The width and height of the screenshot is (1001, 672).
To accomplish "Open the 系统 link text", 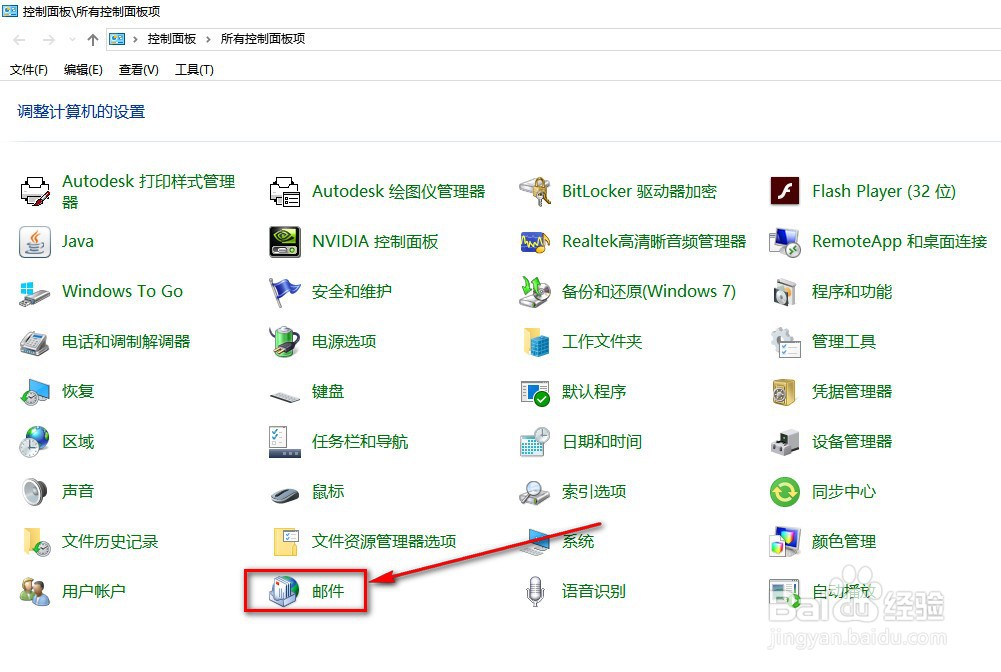I will coord(578,542).
